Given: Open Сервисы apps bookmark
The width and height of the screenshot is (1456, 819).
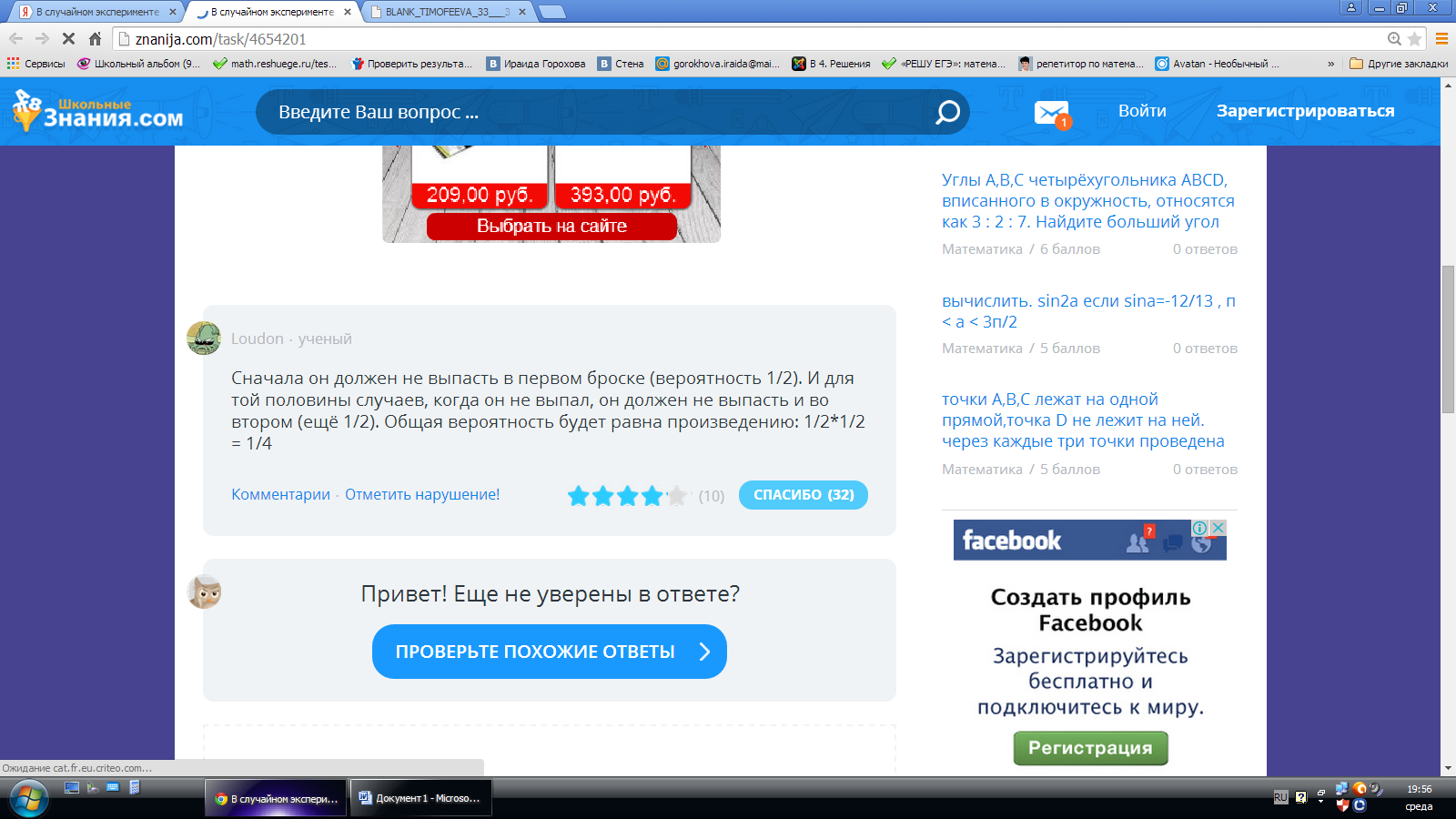Looking at the screenshot, I should (36, 64).
